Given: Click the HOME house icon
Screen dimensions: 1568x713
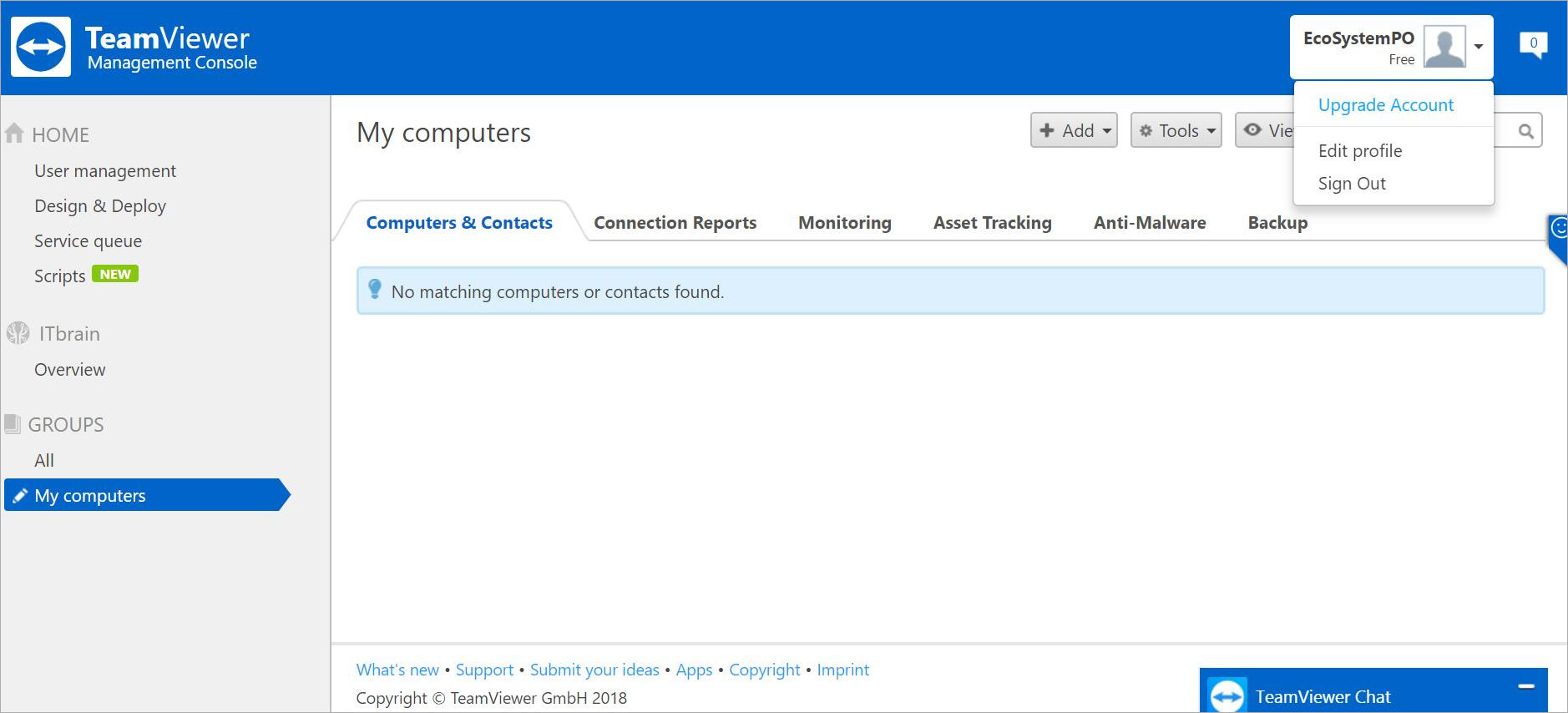Looking at the screenshot, I should click(x=14, y=134).
